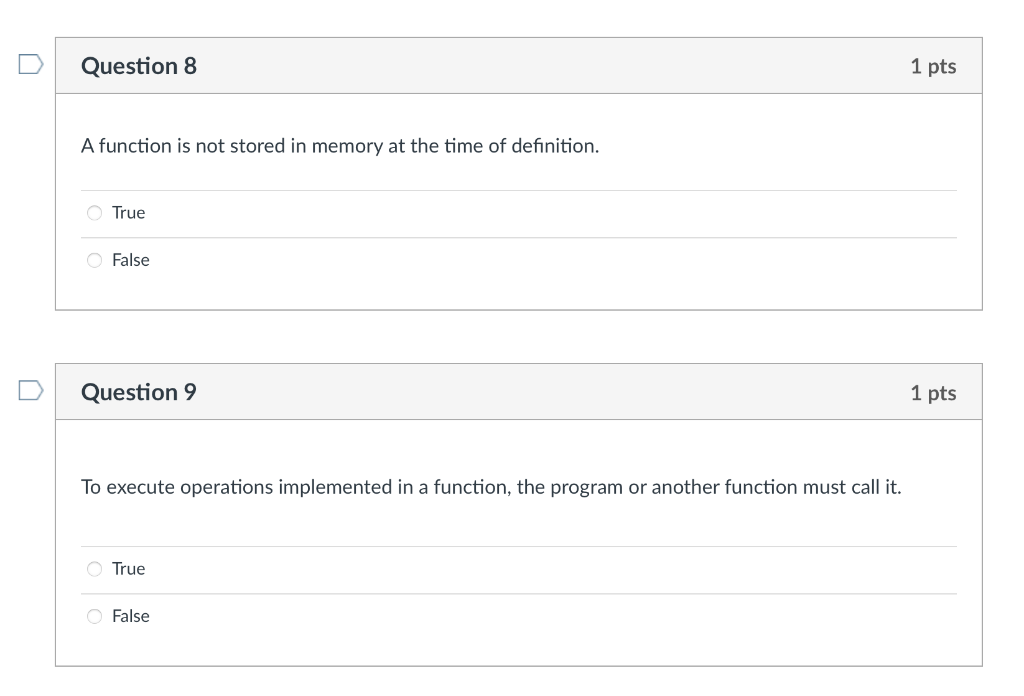Click the "Question 9" heading
Screen dimensions: 1024x696
(x=139, y=392)
